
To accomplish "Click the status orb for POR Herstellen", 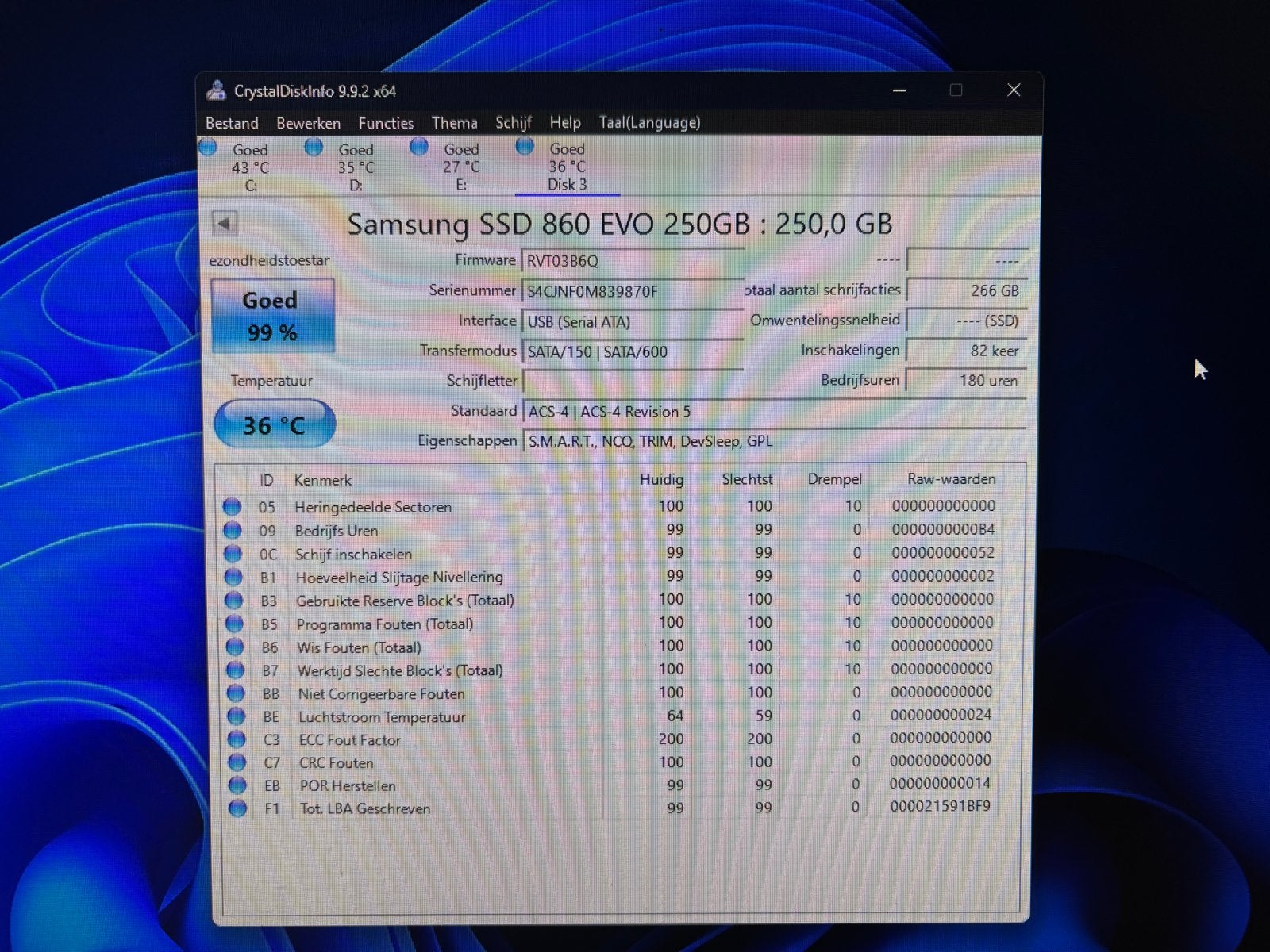I will click(237, 785).
